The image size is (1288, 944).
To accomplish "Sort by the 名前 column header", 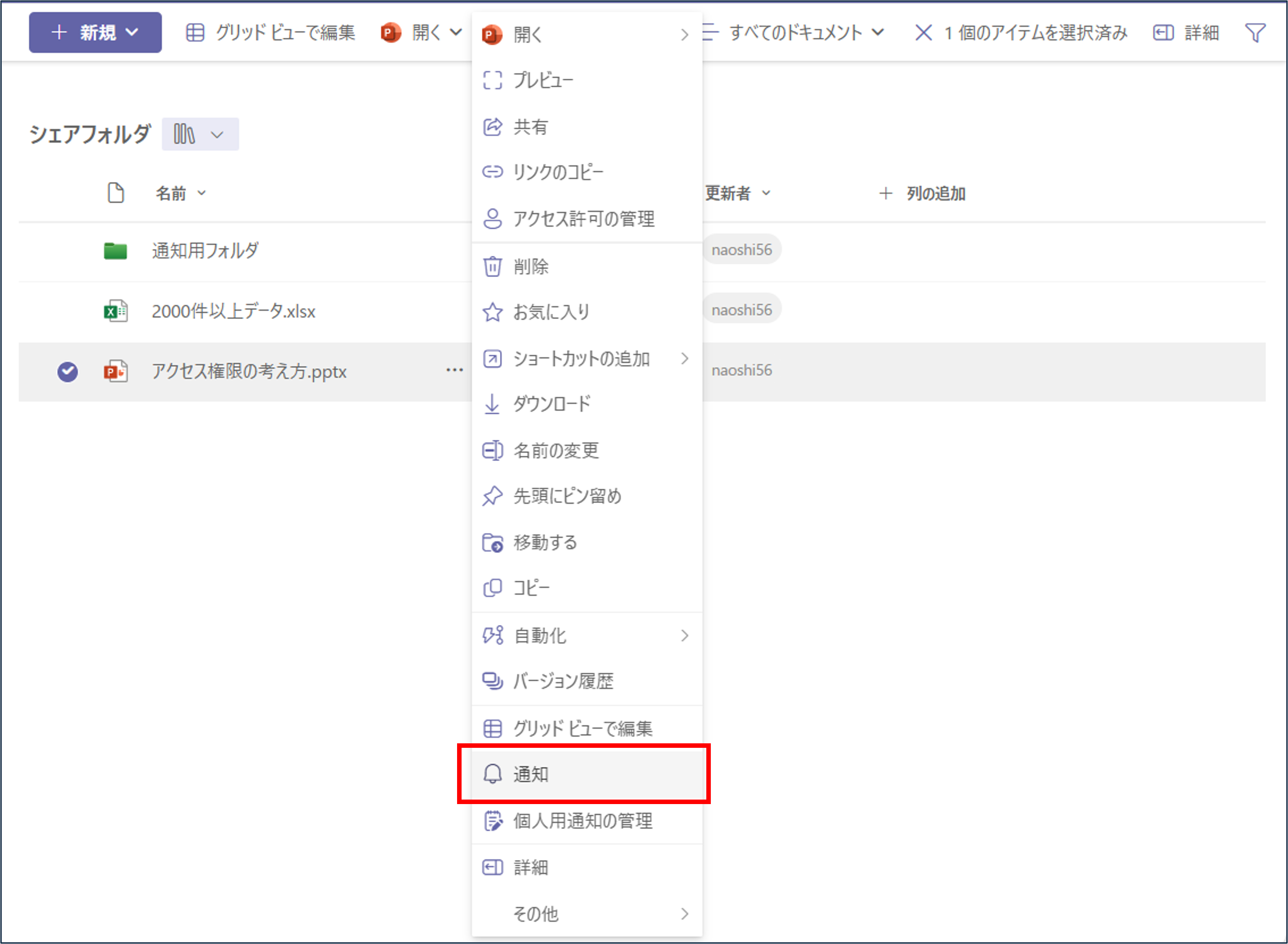I will click(180, 194).
